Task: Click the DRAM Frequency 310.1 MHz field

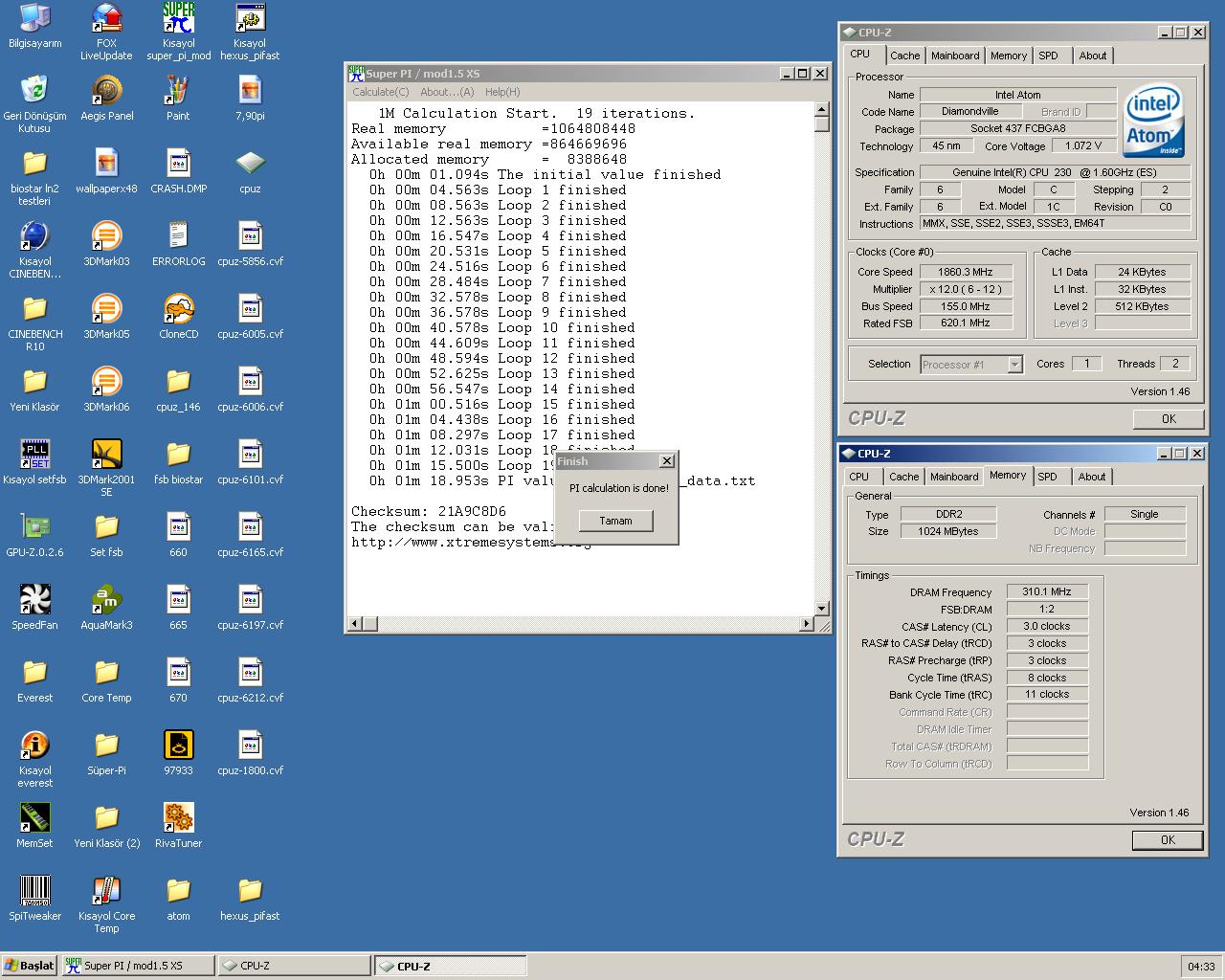Action: [x=1047, y=591]
